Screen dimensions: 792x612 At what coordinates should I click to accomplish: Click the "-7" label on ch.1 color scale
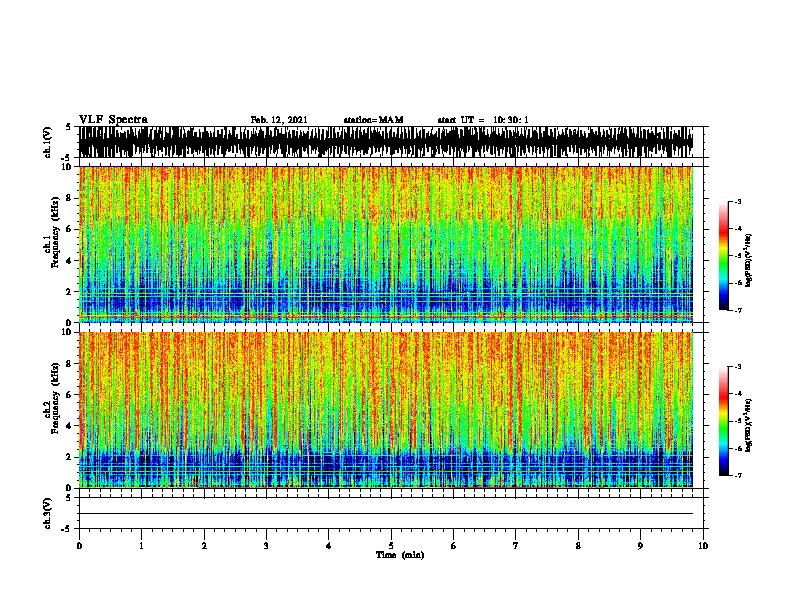tap(737, 310)
